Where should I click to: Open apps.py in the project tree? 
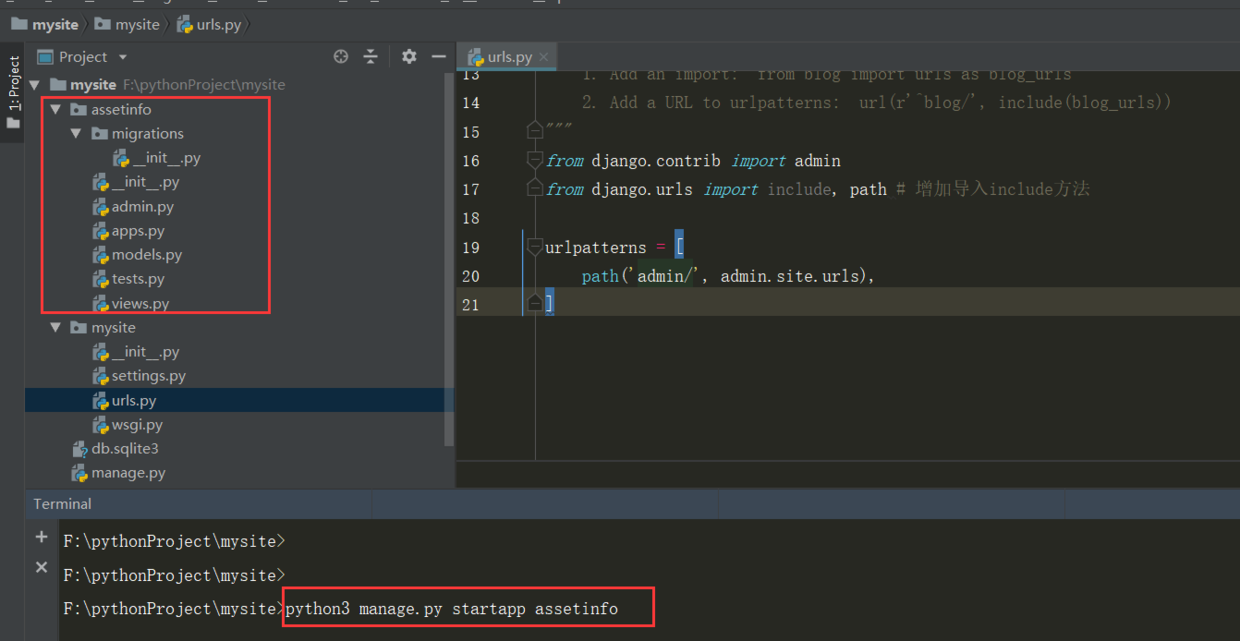(138, 231)
